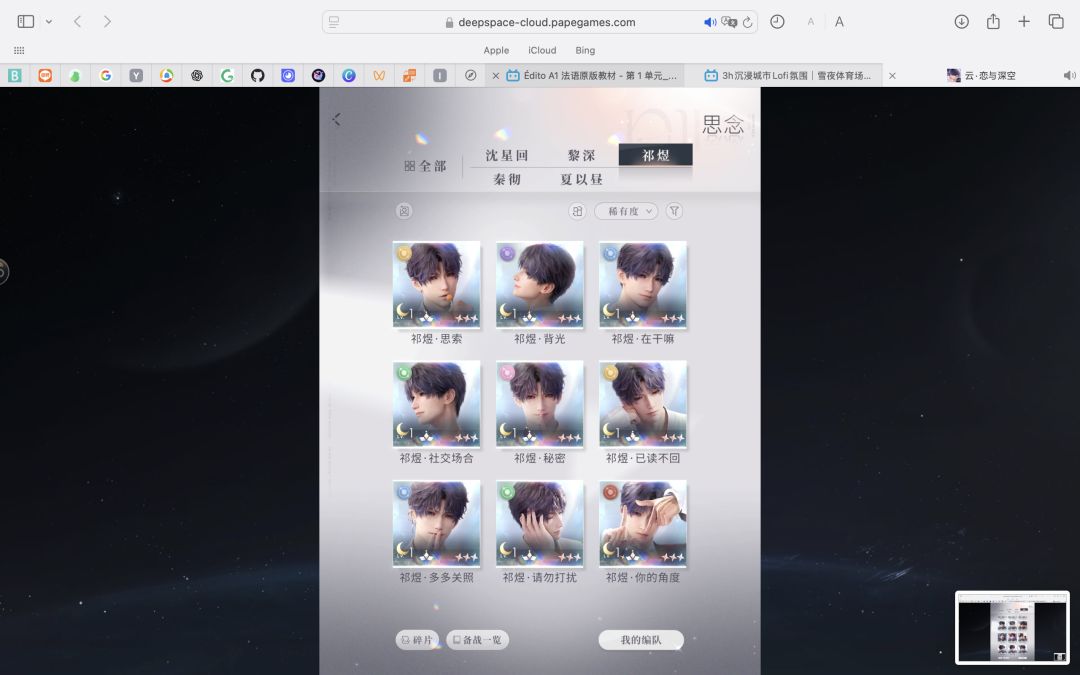
Task: Open the funnel filter icon
Action: coord(674,211)
